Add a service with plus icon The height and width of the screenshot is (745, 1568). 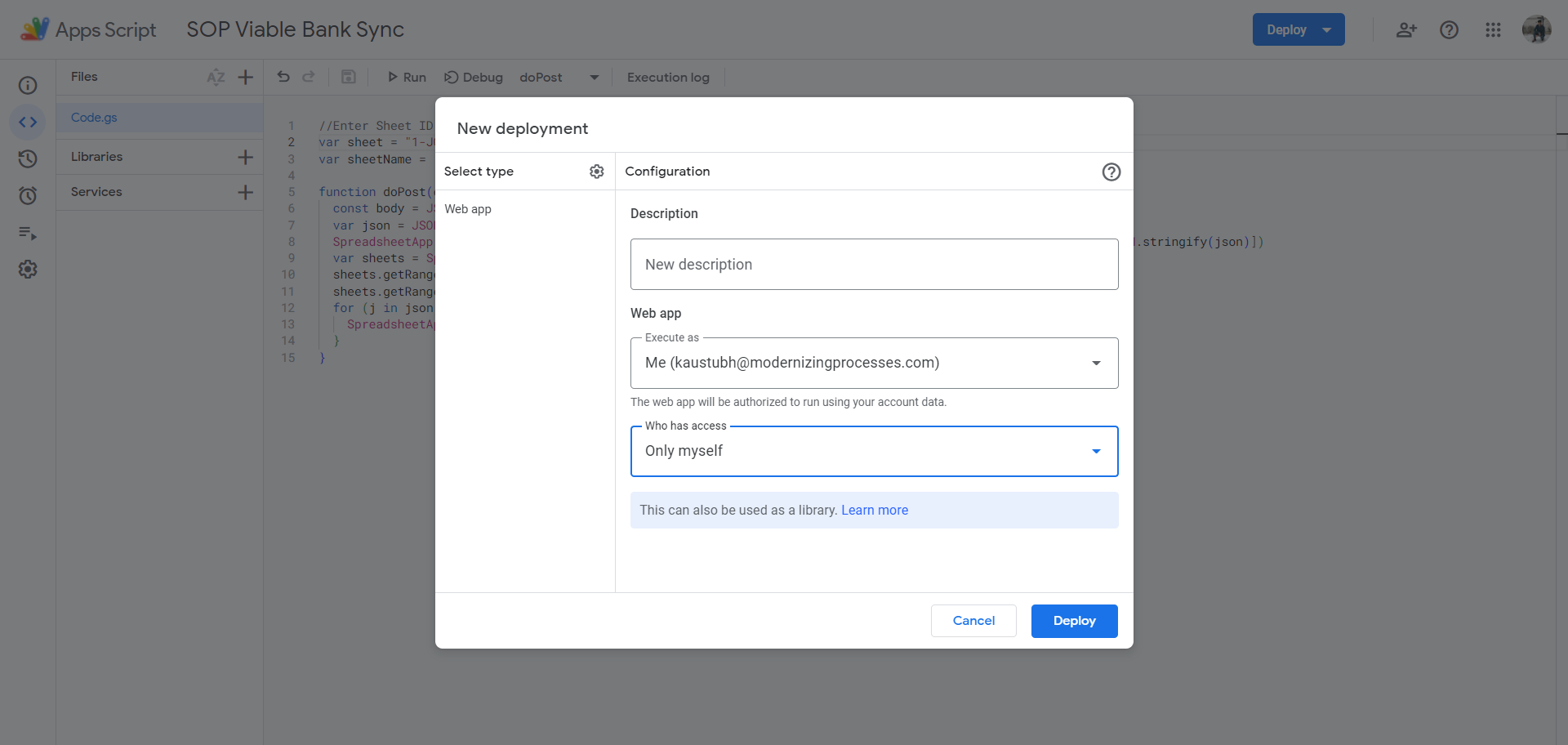click(245, 192)
